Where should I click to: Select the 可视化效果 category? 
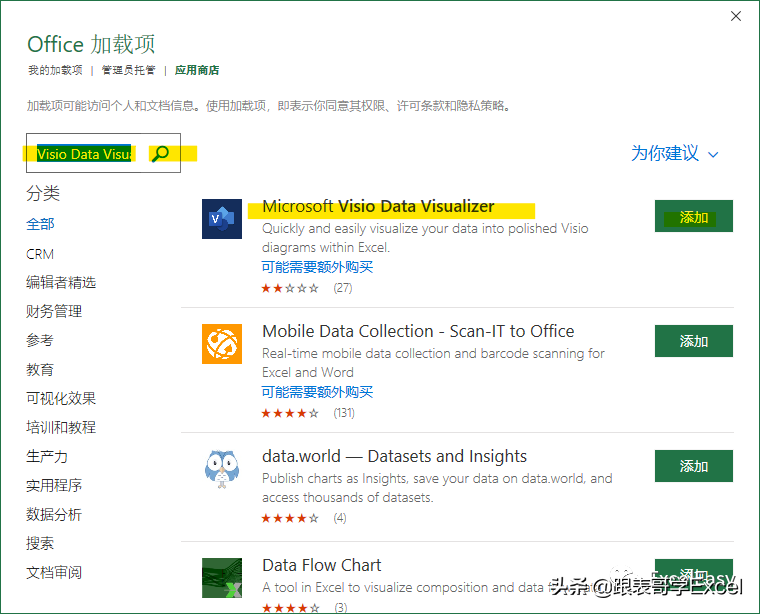61,398
